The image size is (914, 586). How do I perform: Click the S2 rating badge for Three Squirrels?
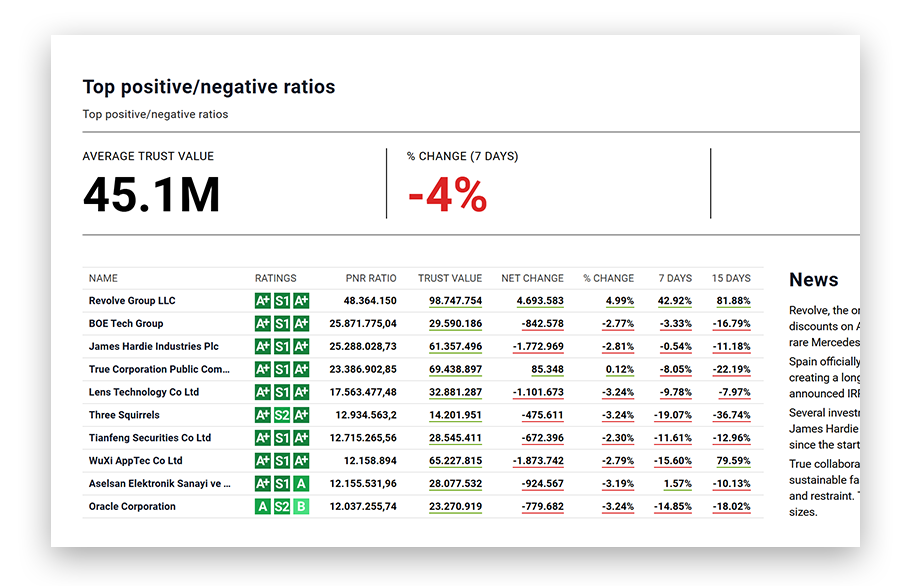[x=282, y=415]
